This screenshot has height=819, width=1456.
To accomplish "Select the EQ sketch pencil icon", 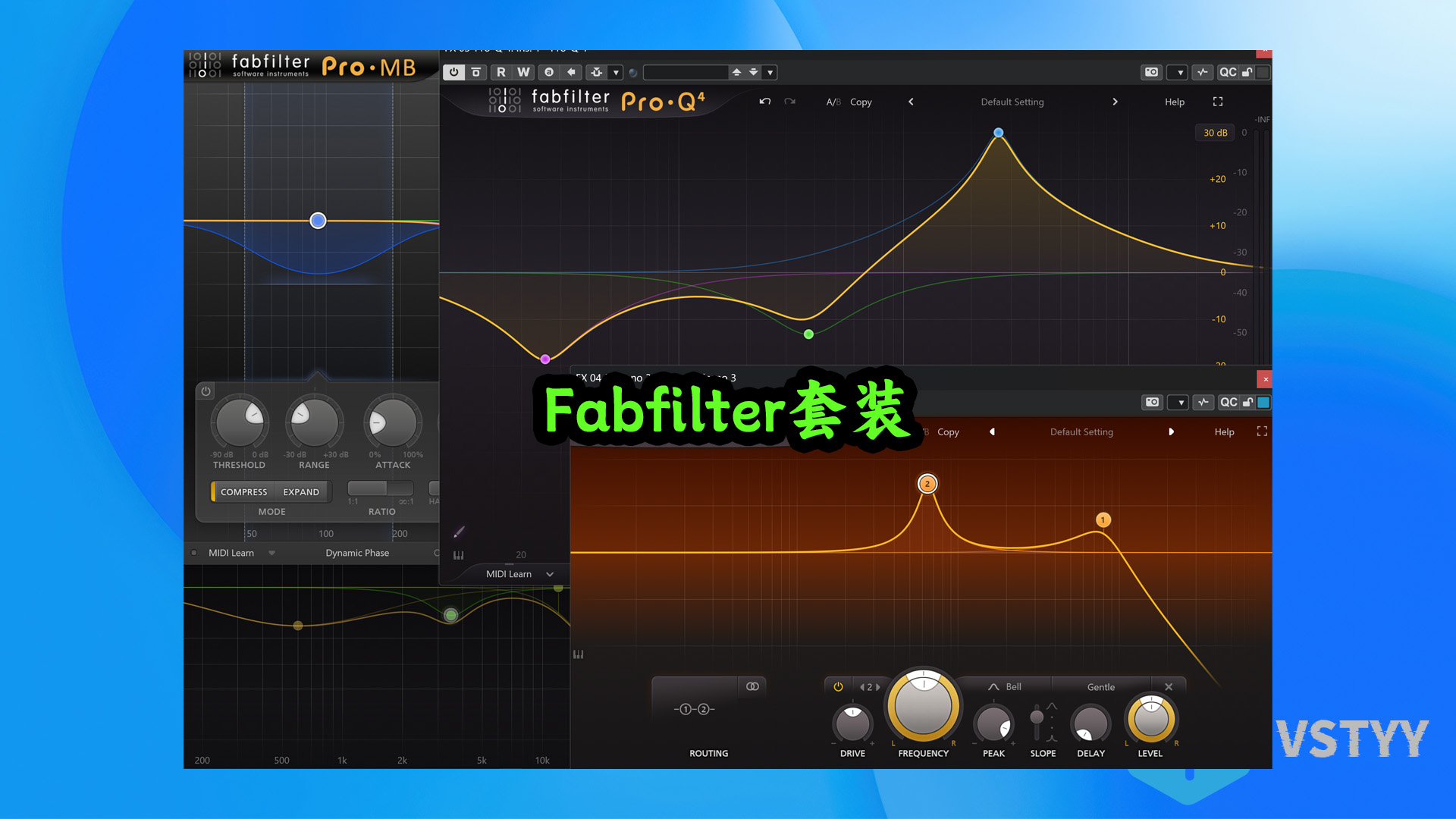I will point(458,532).
